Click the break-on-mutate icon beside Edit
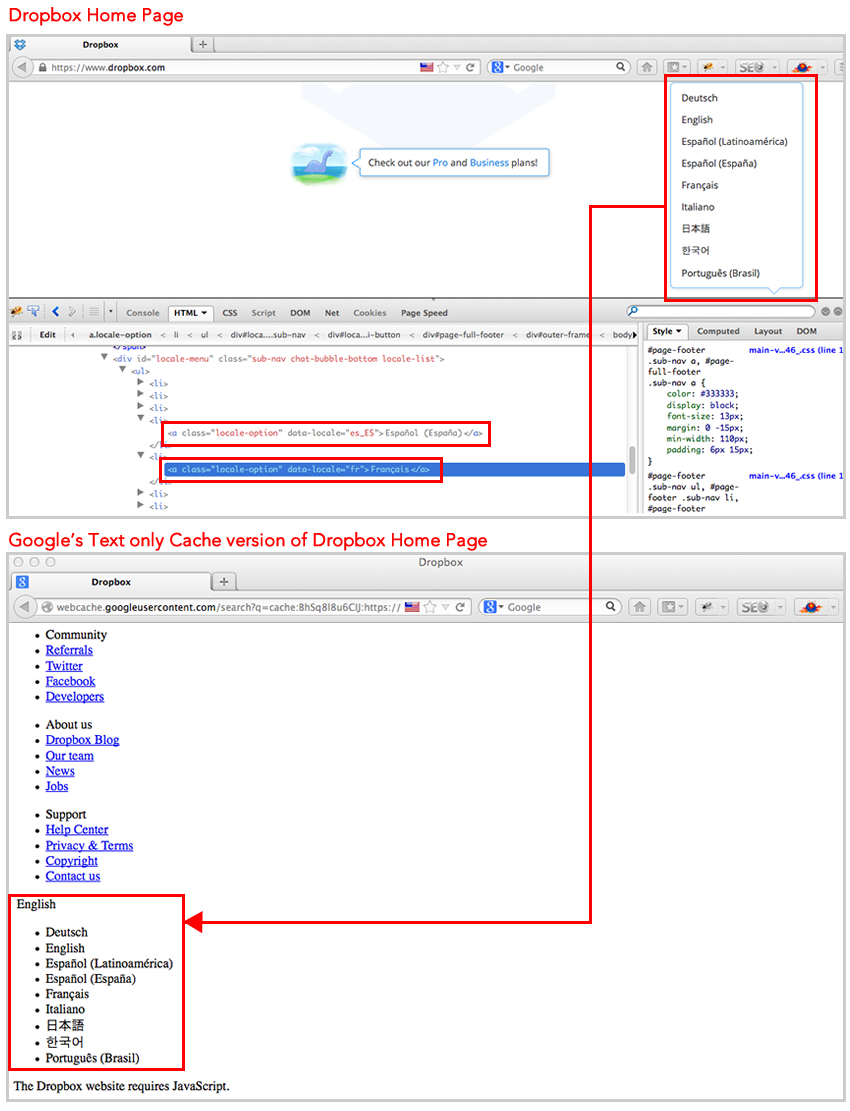This screenshot has height=1111, width=850. click(17, 334)
